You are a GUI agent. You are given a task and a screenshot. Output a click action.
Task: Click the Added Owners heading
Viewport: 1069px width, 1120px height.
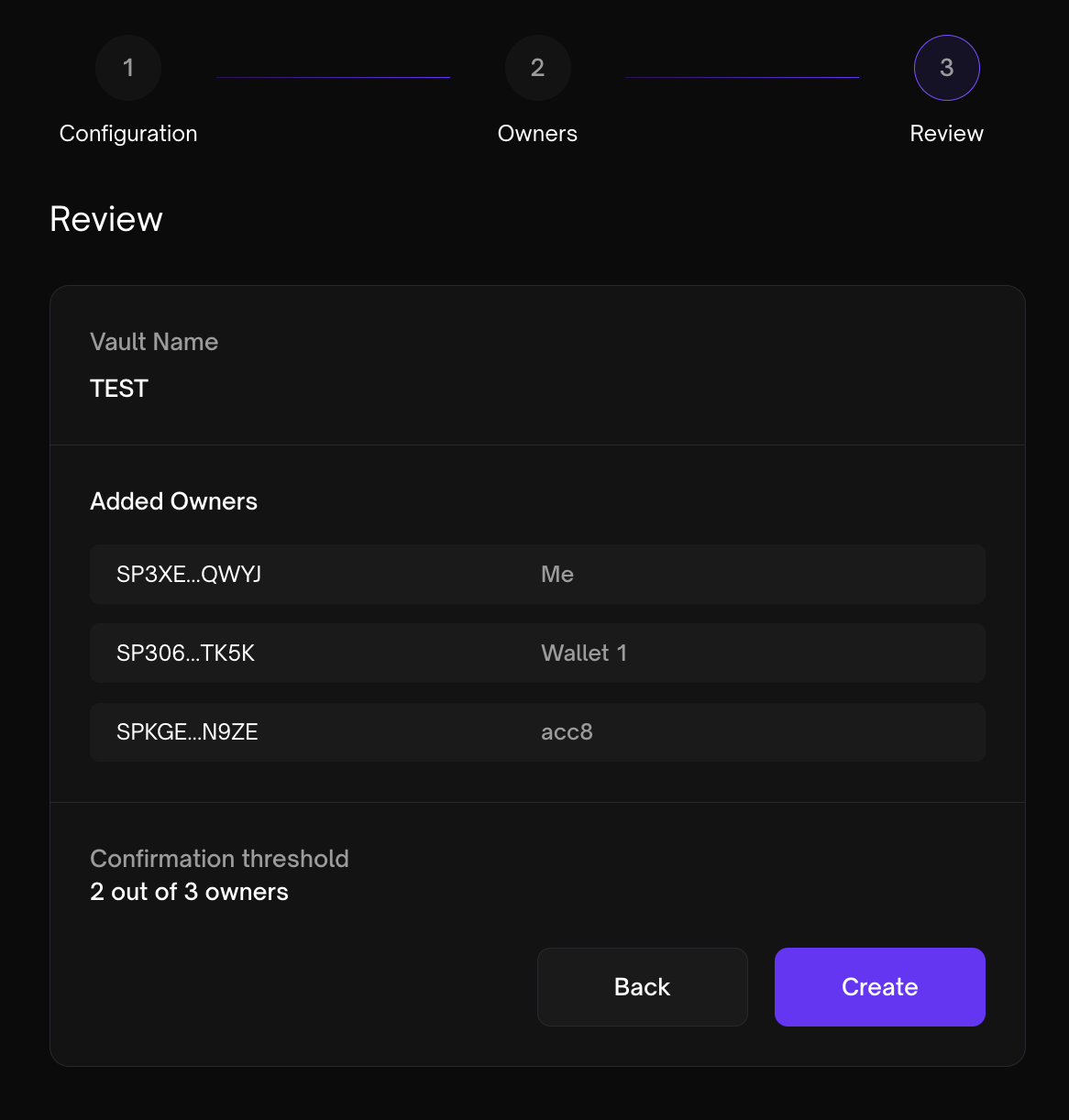(173, 501)
